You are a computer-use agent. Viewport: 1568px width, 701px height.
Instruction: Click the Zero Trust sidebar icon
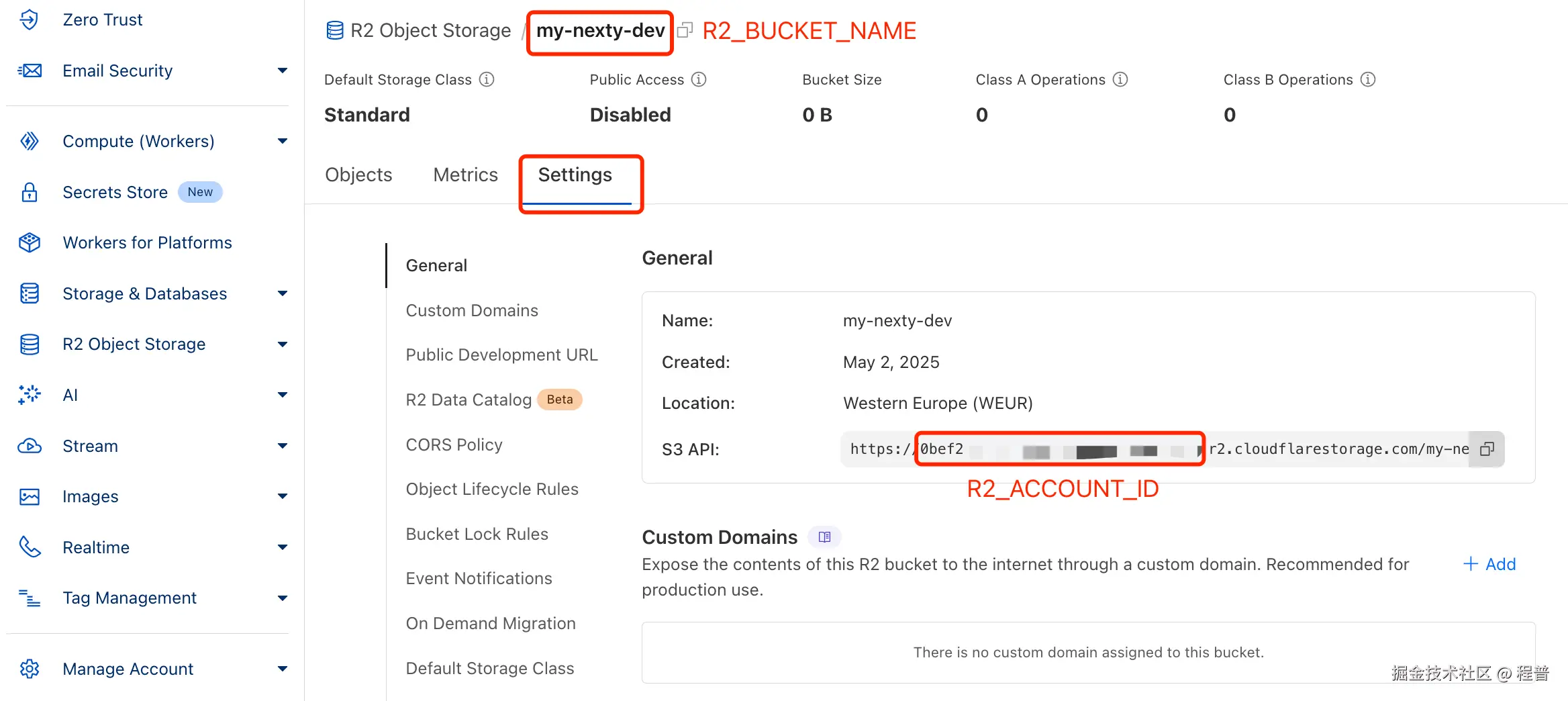point(30,19)
